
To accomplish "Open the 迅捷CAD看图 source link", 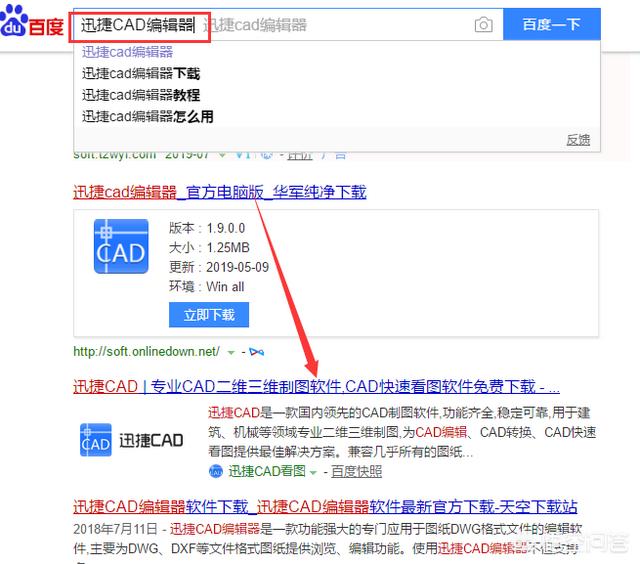I will (x=267, y=471).
